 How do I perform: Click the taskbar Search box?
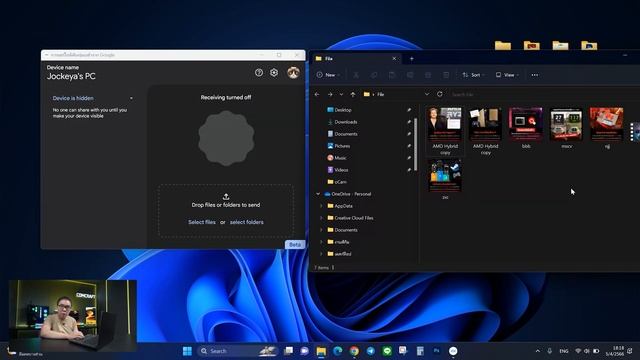(237, 351)
